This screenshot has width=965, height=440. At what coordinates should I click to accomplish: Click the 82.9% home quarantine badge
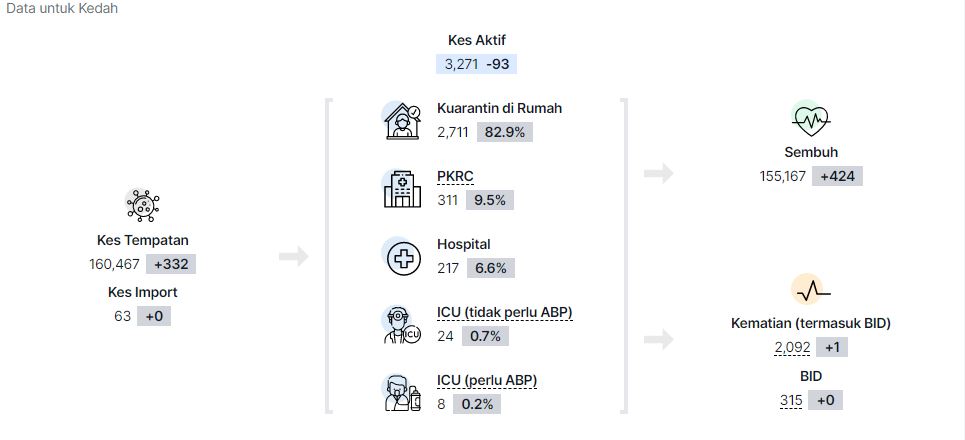pyautogui.click(x=505, y=132)
